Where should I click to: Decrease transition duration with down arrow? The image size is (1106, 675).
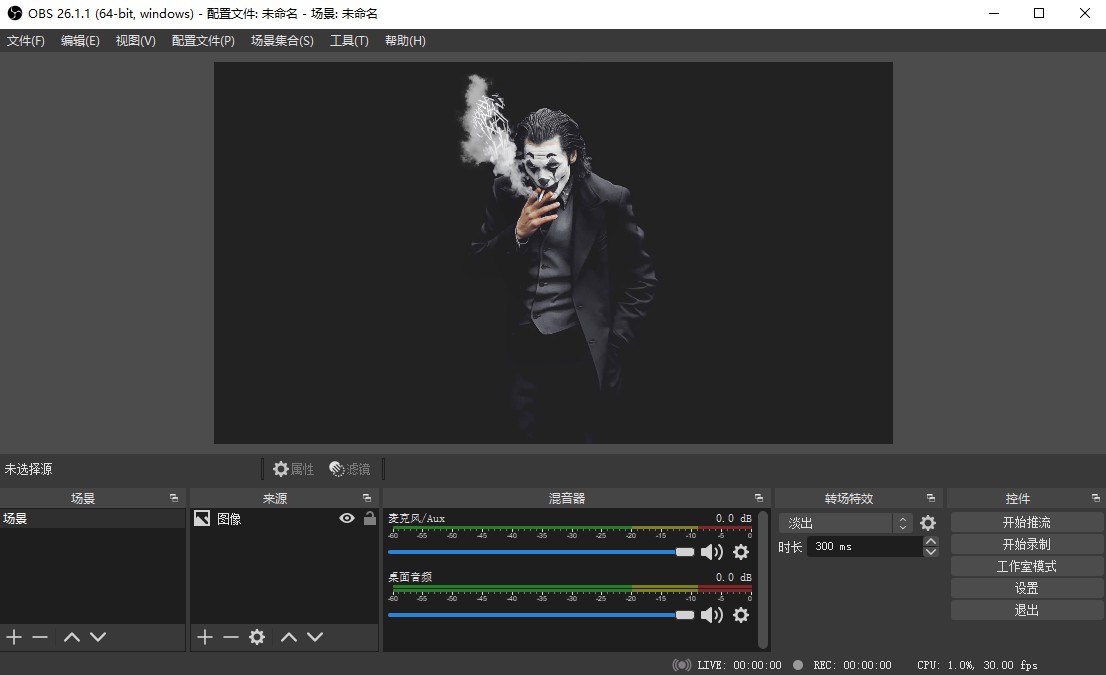(x=931, y=552)
